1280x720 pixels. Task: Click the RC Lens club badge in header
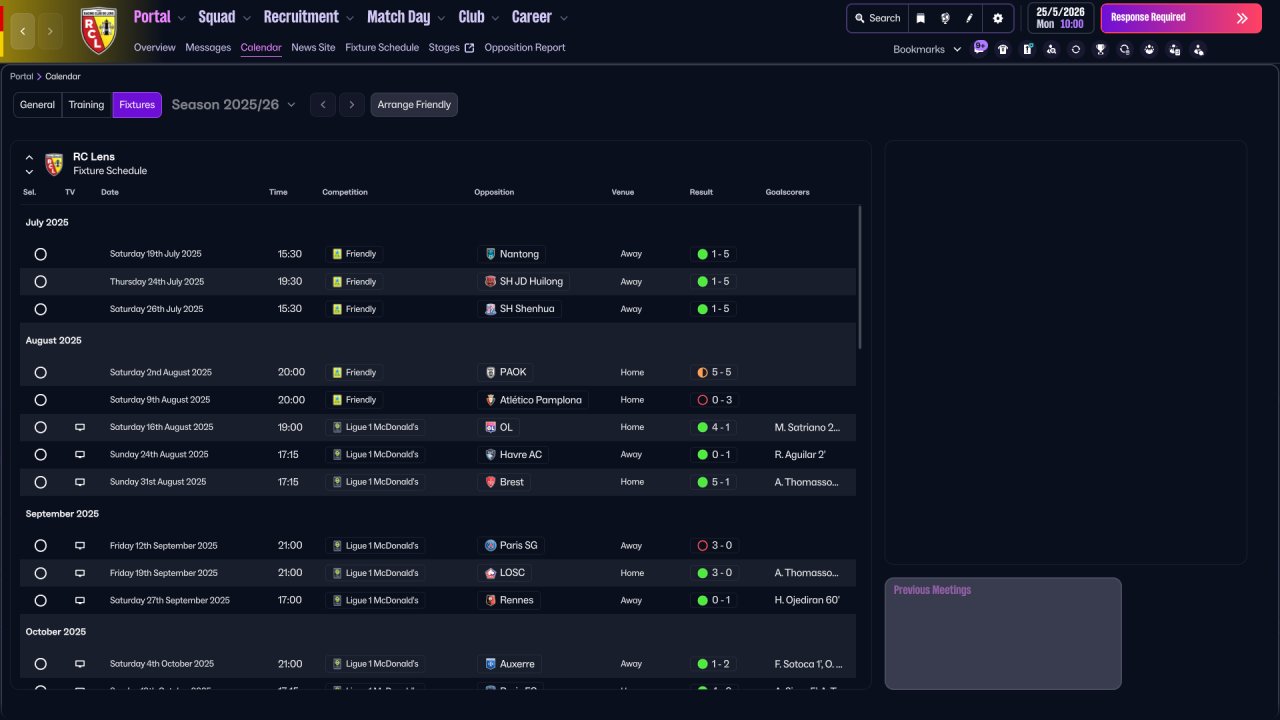tap(98, 31)
